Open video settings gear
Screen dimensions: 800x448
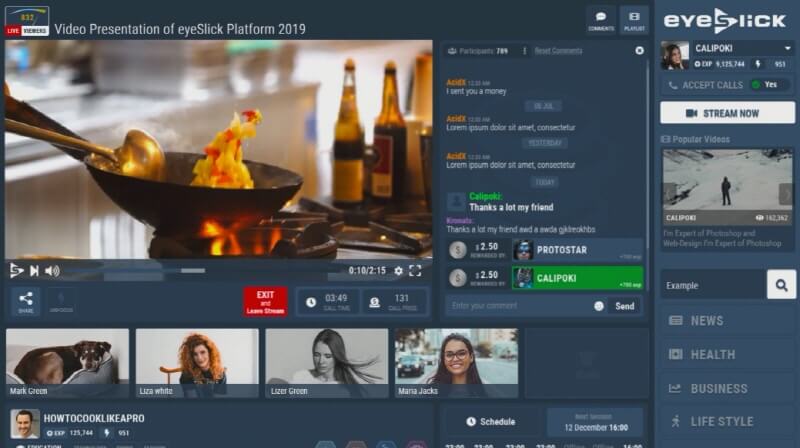pyautogui.click(x=398, y=271)
